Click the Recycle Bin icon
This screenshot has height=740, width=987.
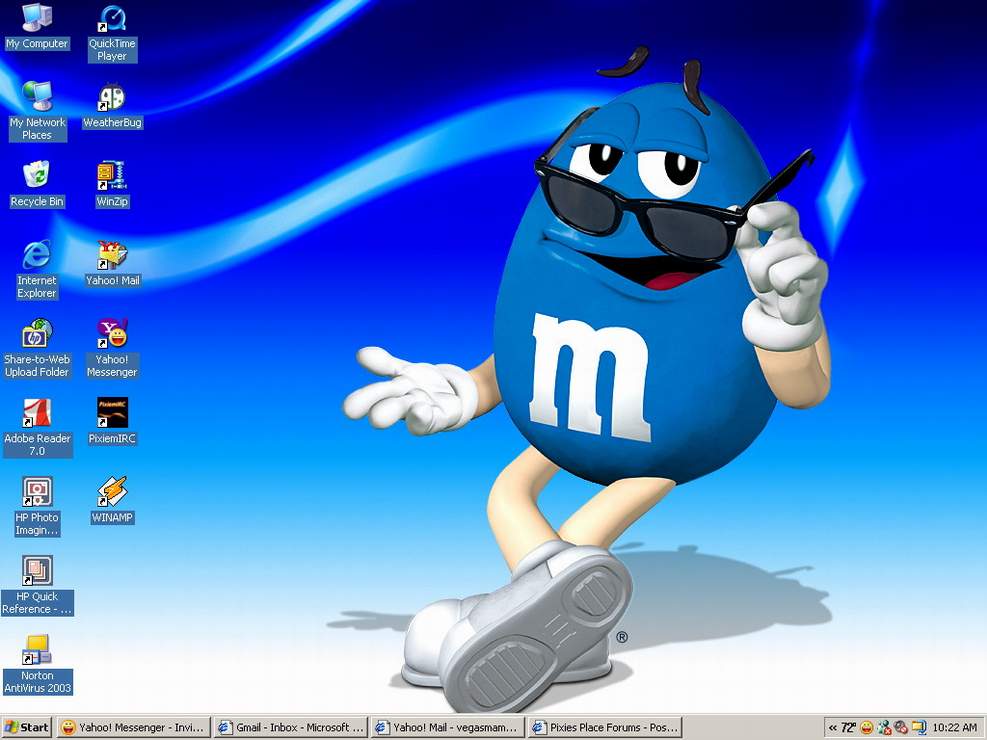coord(37,176)
